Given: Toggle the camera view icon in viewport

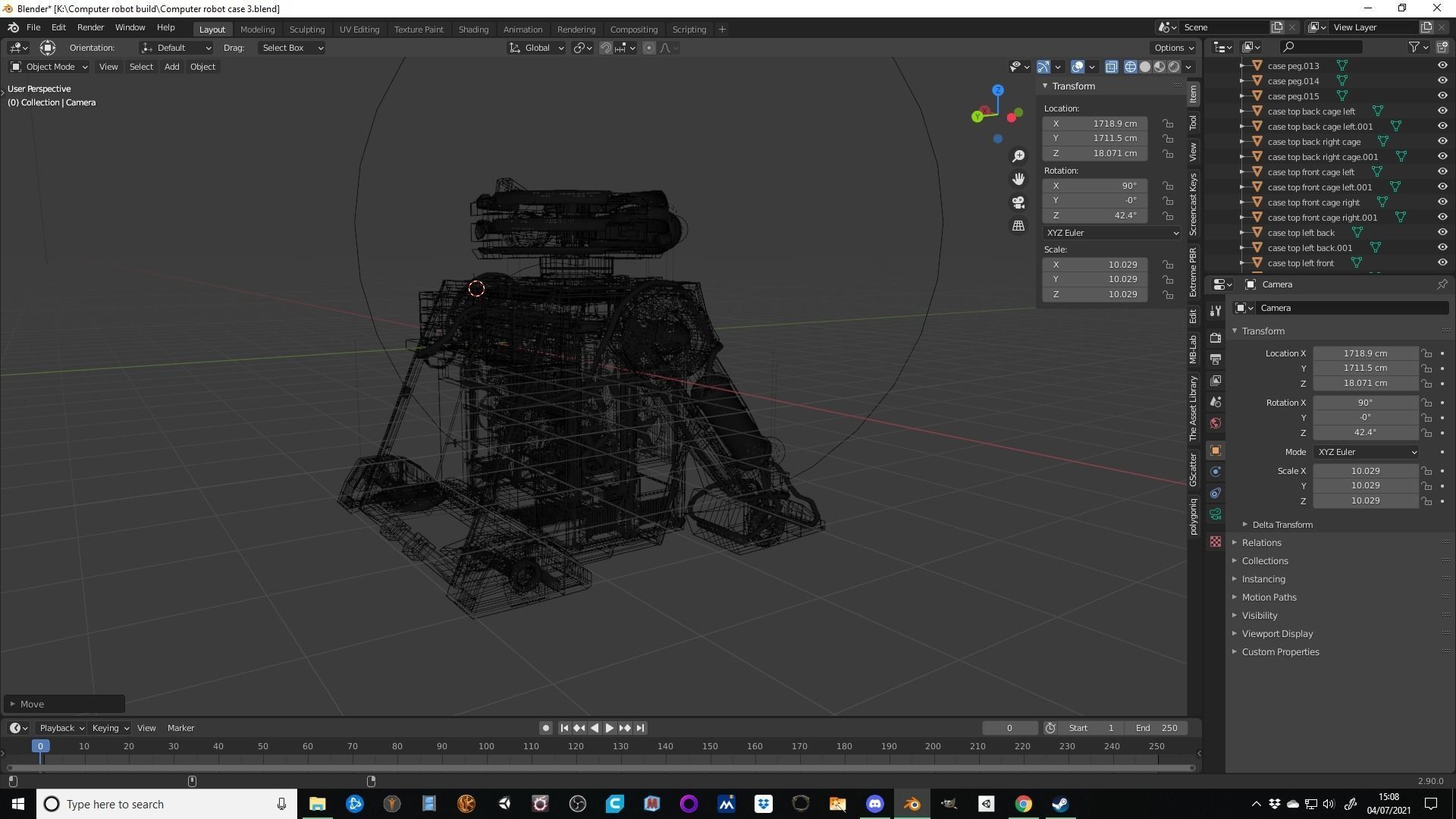Looking at the screenshot, I should (x=1018, y=202).
